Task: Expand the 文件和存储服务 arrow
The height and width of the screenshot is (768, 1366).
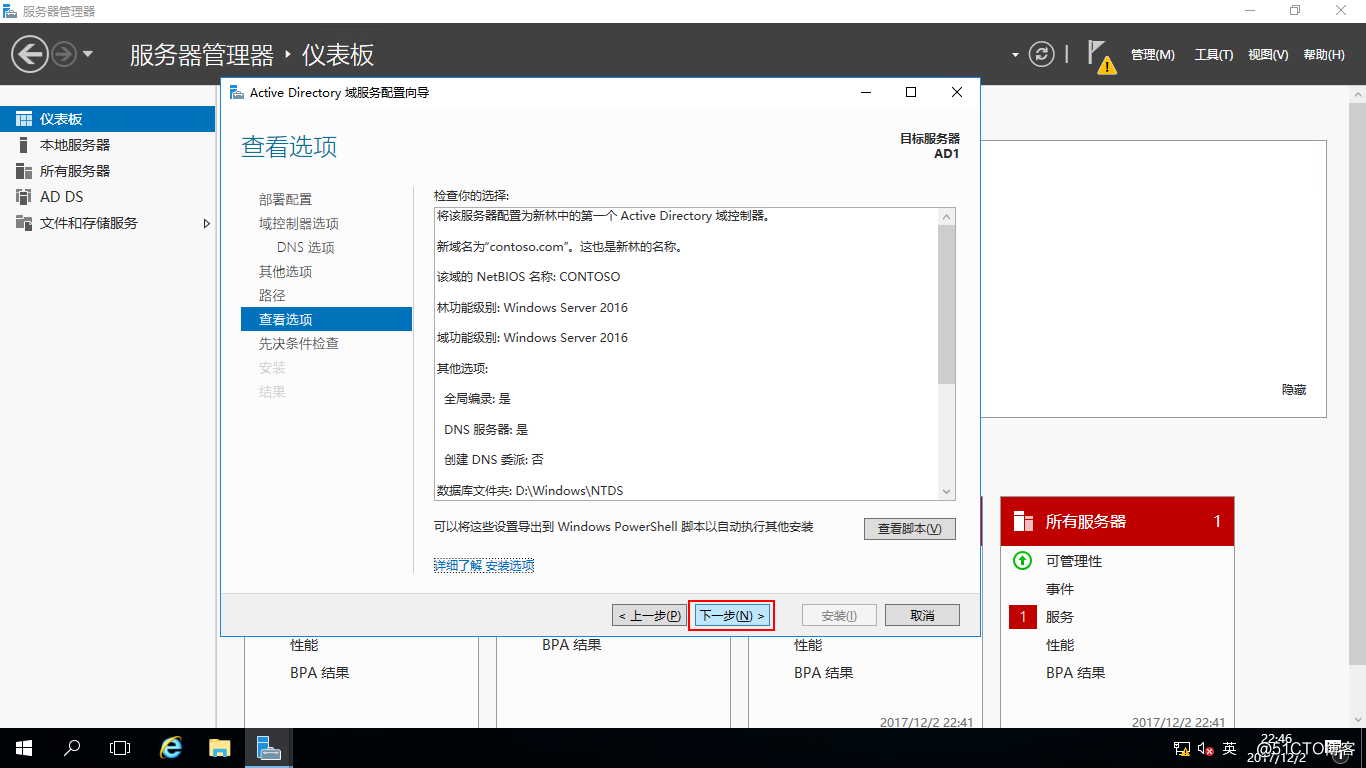Action: [x=207, y=223]
